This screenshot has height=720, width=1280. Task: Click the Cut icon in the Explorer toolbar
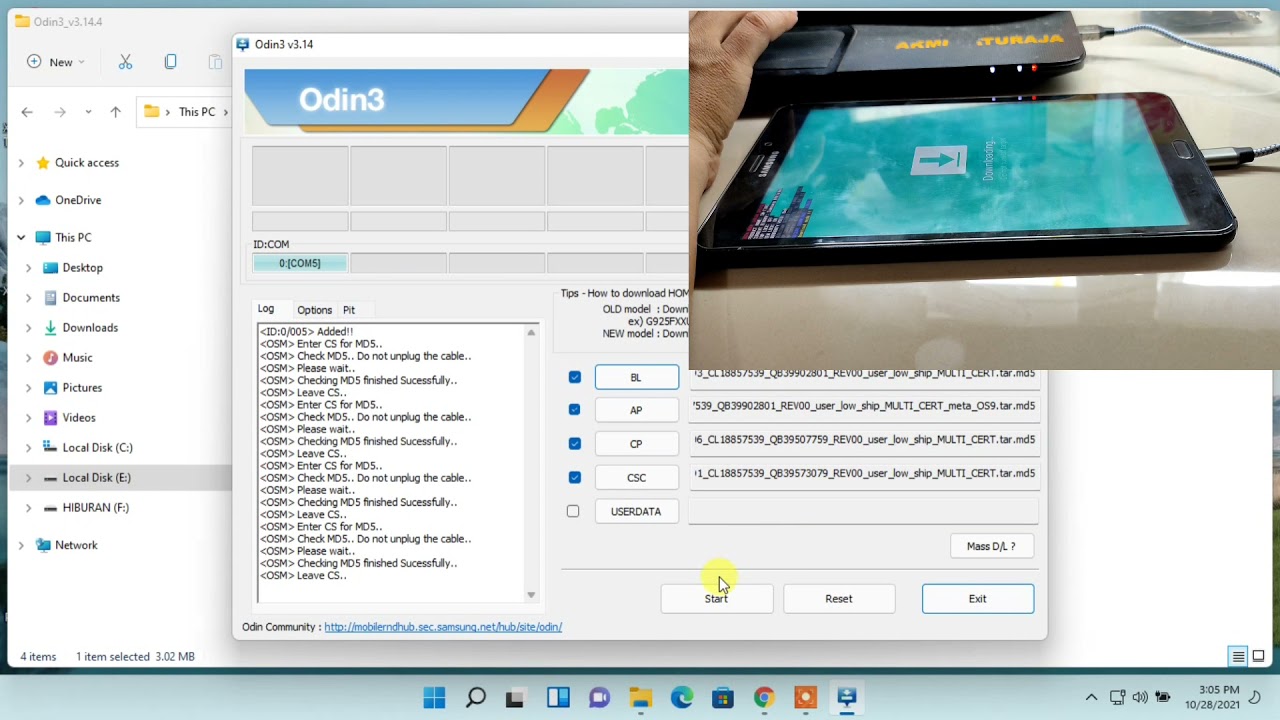pyautogui.click(x=125, y=62)
